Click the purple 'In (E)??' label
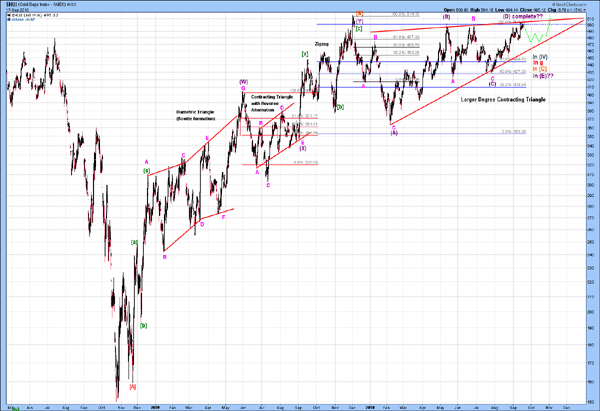 coord(543,76)
